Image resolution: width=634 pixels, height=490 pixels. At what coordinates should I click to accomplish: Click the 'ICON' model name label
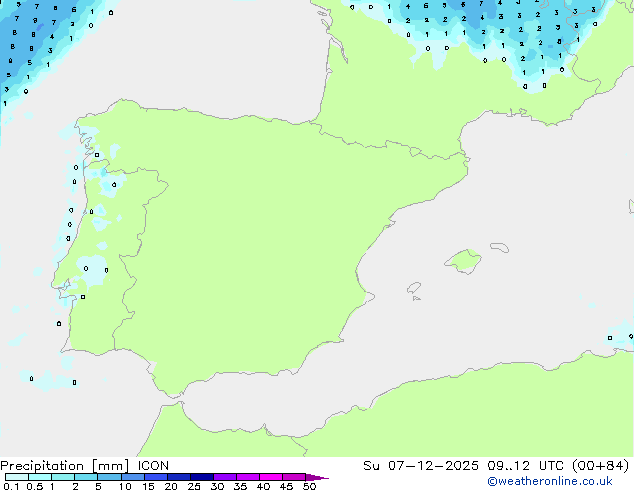pyautogui.click(x=153, y=466)
